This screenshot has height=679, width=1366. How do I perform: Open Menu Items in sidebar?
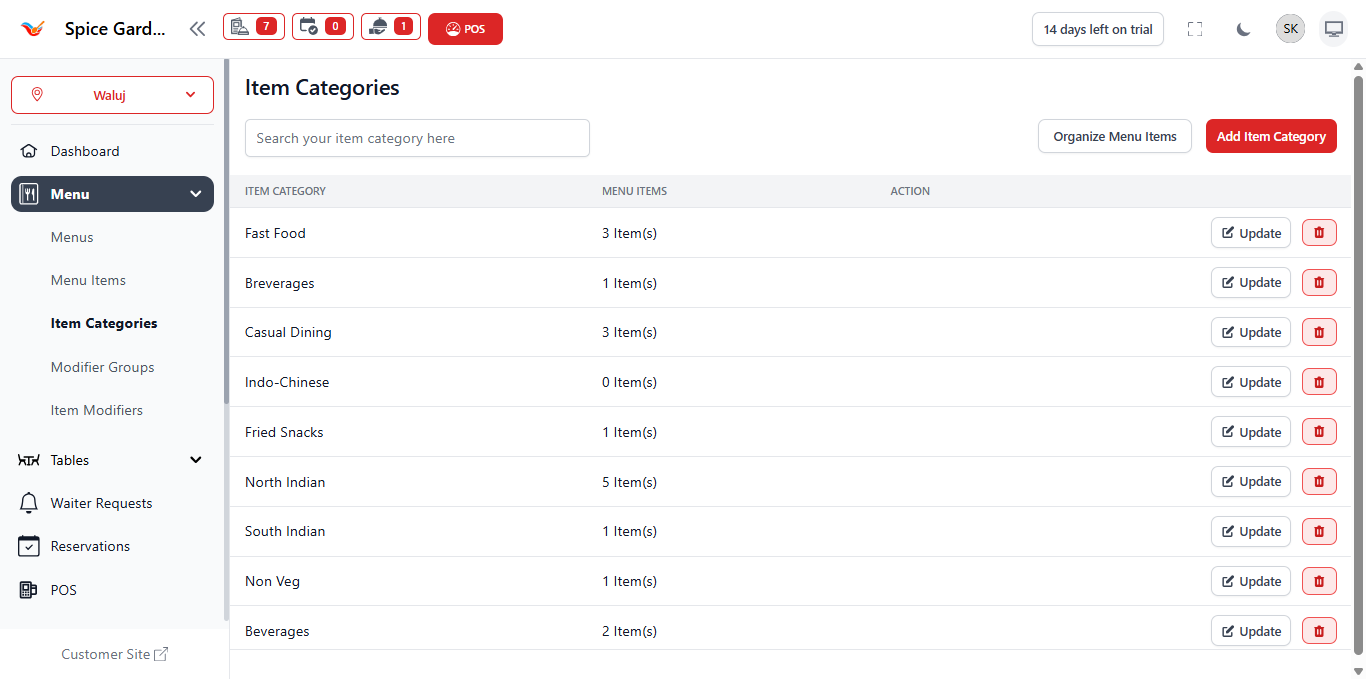pyautogui.click(x=88, y=280)
